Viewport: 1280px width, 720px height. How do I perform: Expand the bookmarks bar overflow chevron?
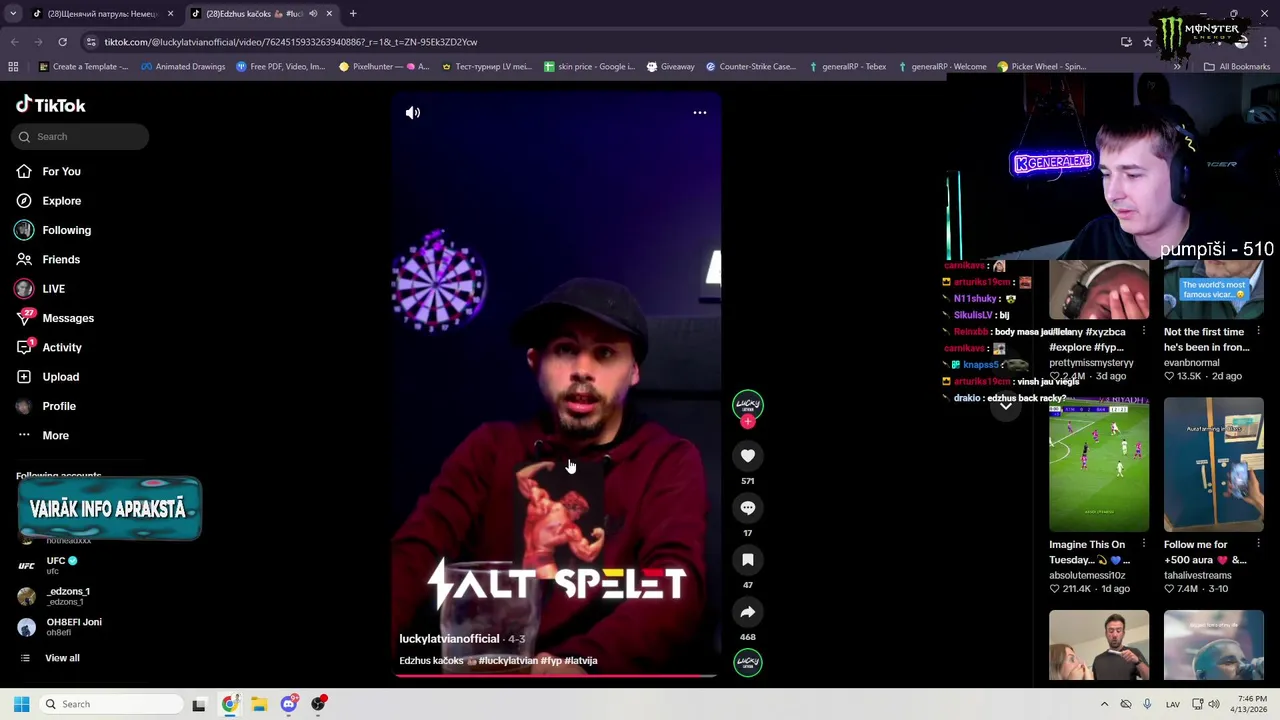1177,67
